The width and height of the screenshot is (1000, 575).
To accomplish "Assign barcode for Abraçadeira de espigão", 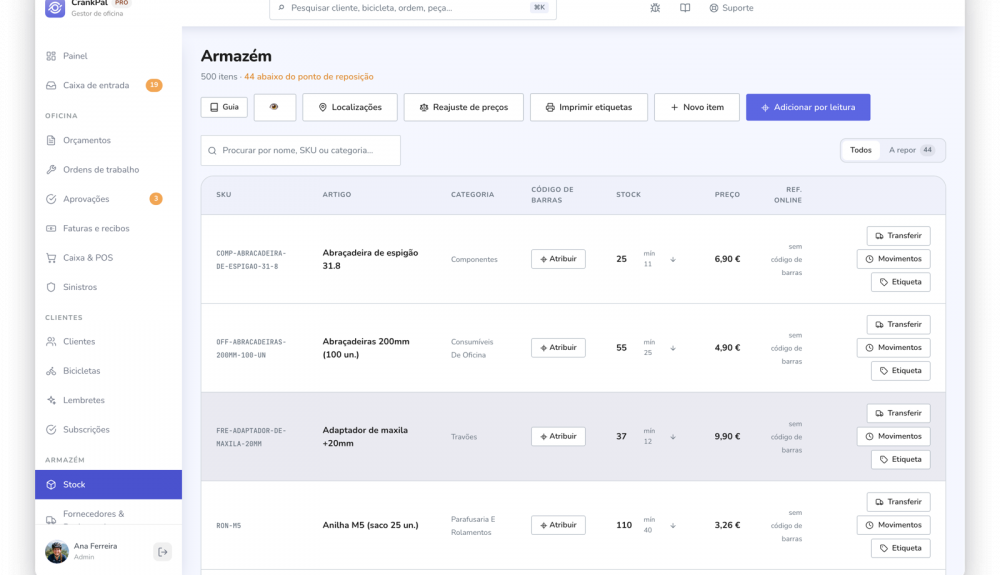I will 558,259.
